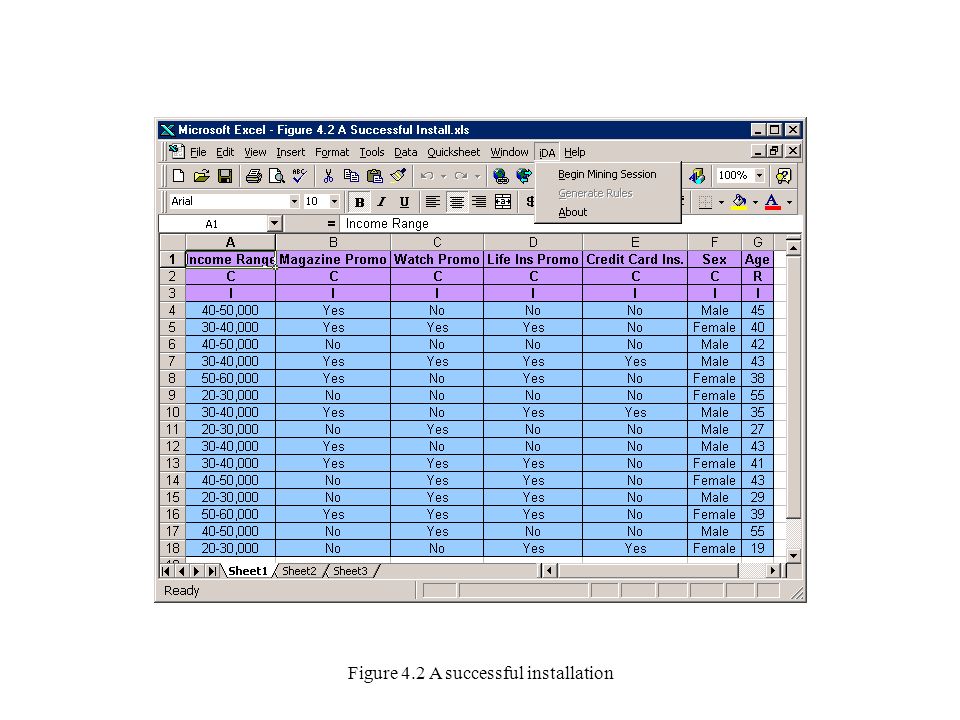Switch to the Sheet2 tab
The width and height of the screenshot is (960, 720).
(299, 571)
